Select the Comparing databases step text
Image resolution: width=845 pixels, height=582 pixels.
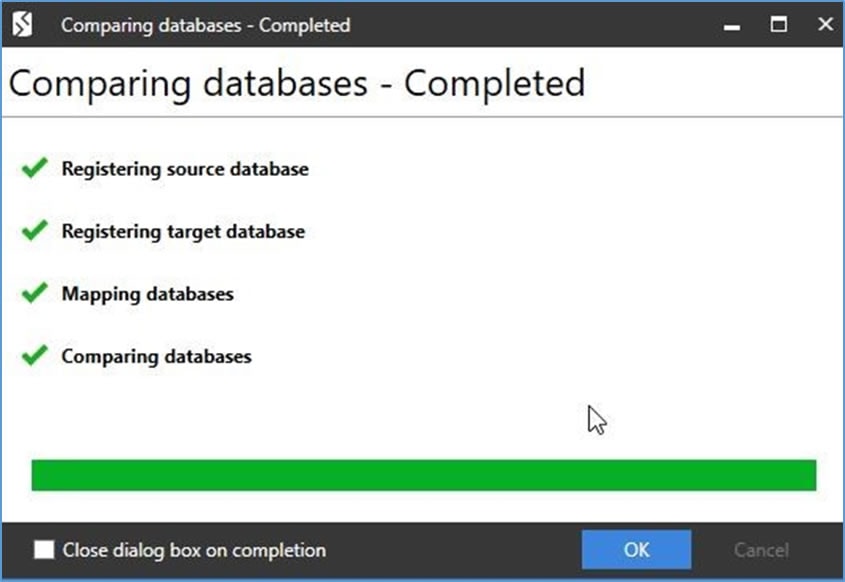[x=156, y=356]
